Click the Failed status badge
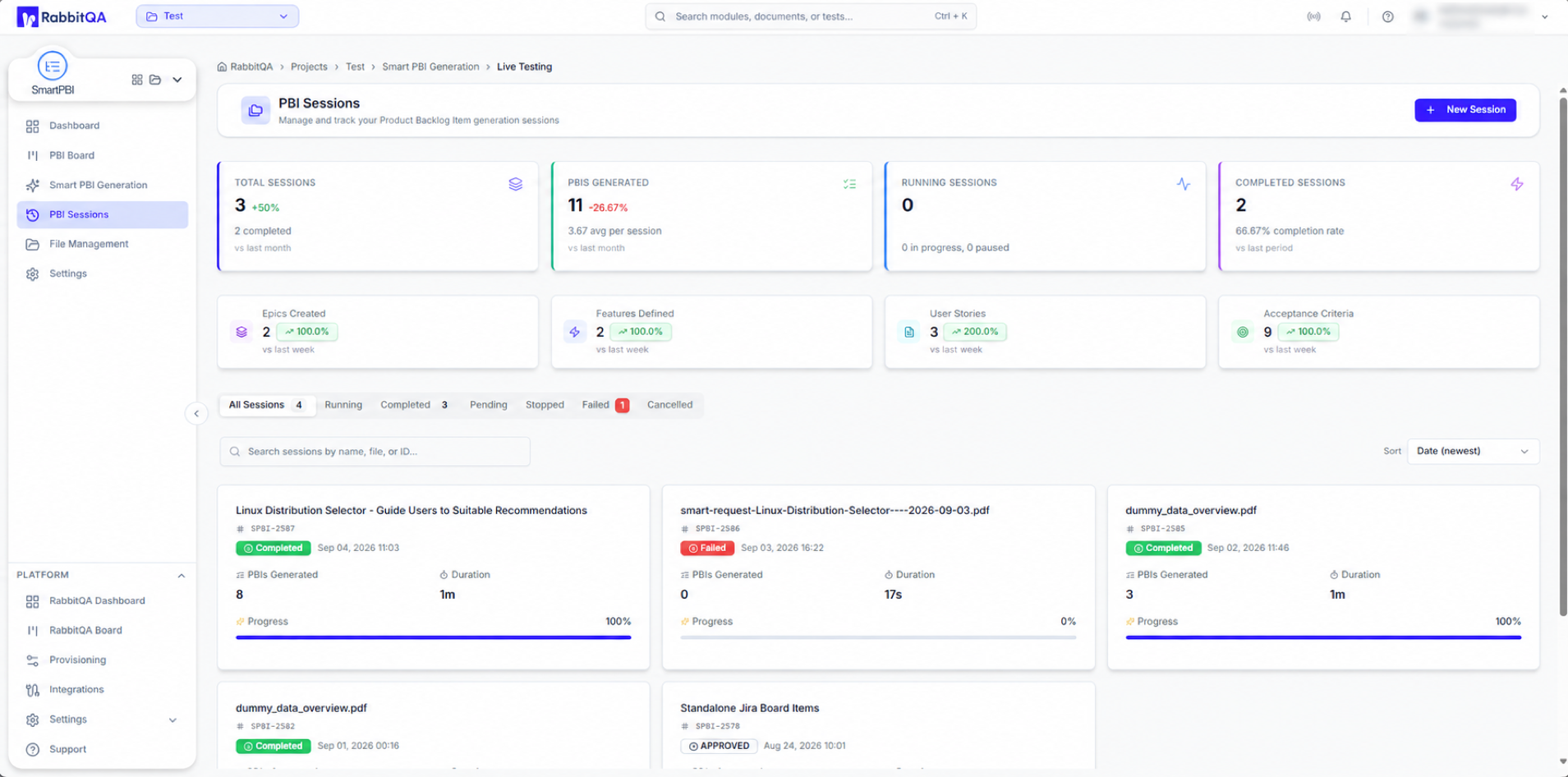 click(707, 548)
